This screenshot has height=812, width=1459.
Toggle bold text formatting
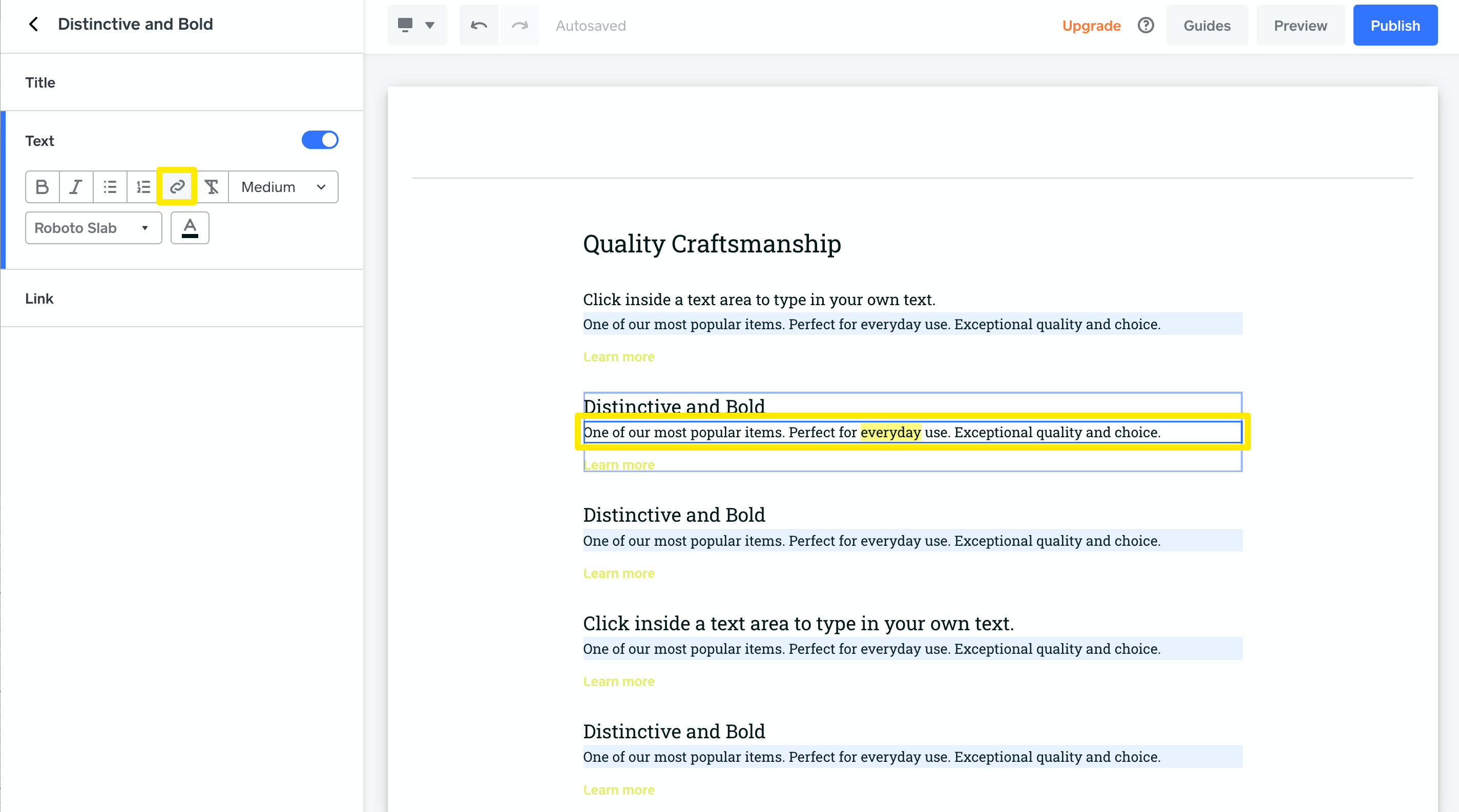(42, 187)
